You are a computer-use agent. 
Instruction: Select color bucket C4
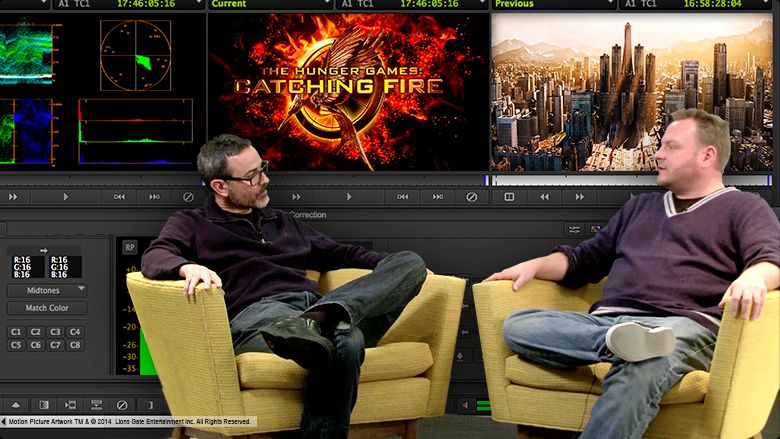(x=75, y=332)
